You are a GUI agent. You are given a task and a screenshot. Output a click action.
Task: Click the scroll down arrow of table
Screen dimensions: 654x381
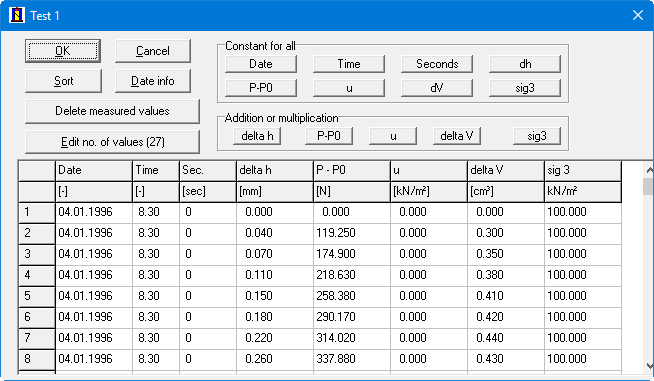pos(649,366)
